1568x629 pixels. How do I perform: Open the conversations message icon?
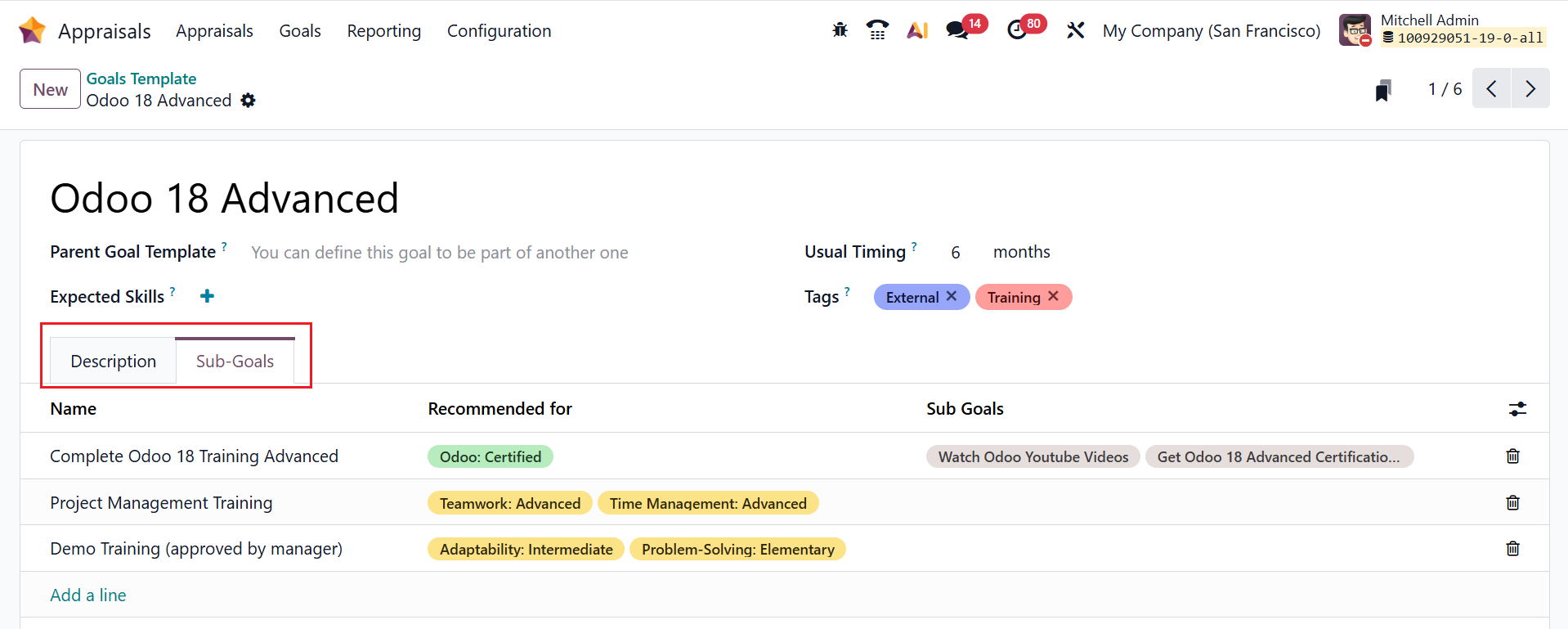[x=956, y=30]
